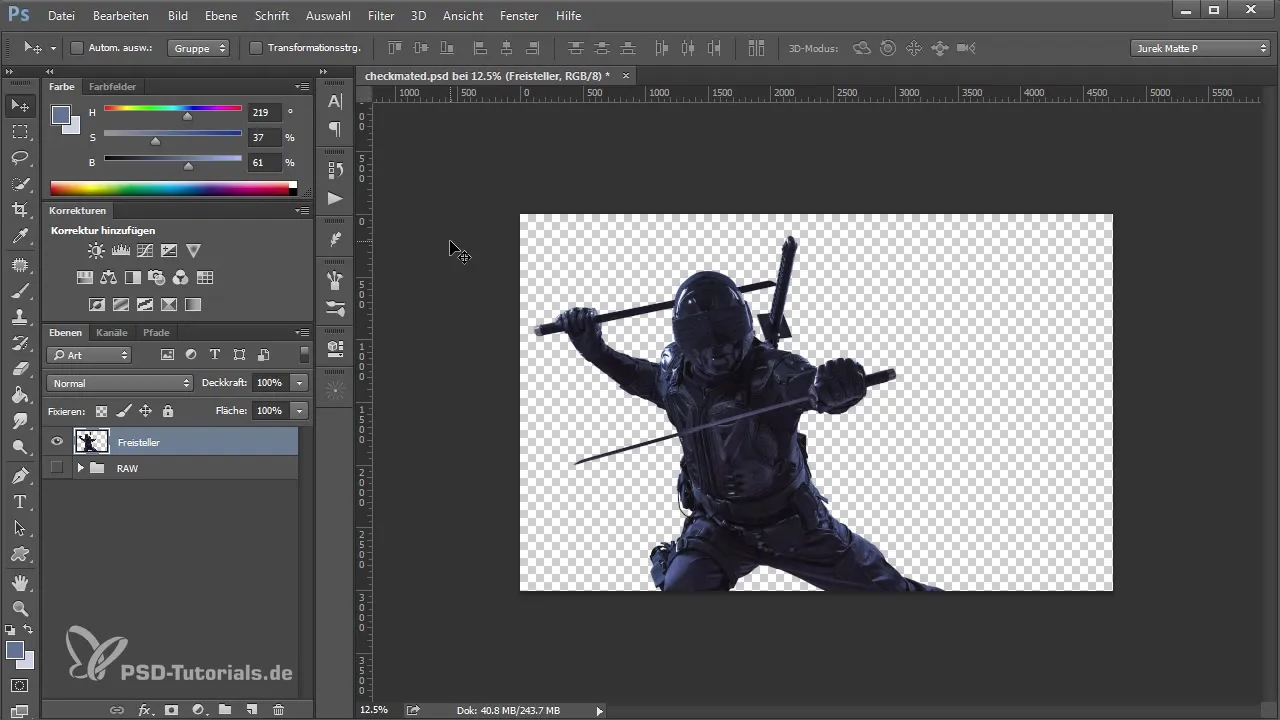Hide the Freisteller layer
The width and height of the screenshot is (1280, 720).
coord(57,442)
